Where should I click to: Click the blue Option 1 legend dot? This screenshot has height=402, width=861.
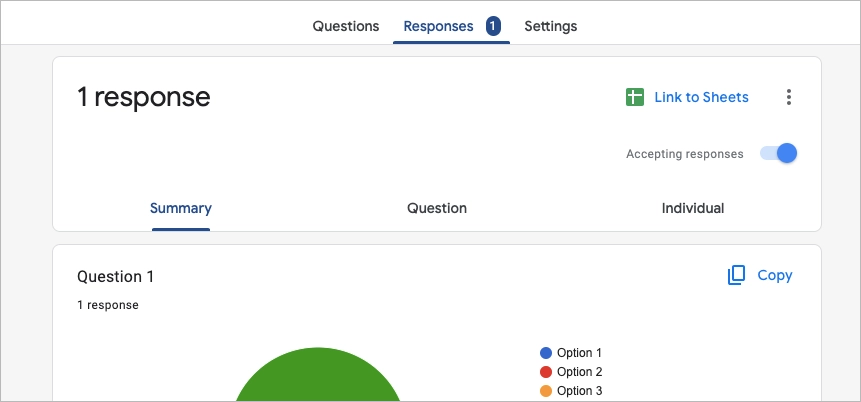point(546,353)
